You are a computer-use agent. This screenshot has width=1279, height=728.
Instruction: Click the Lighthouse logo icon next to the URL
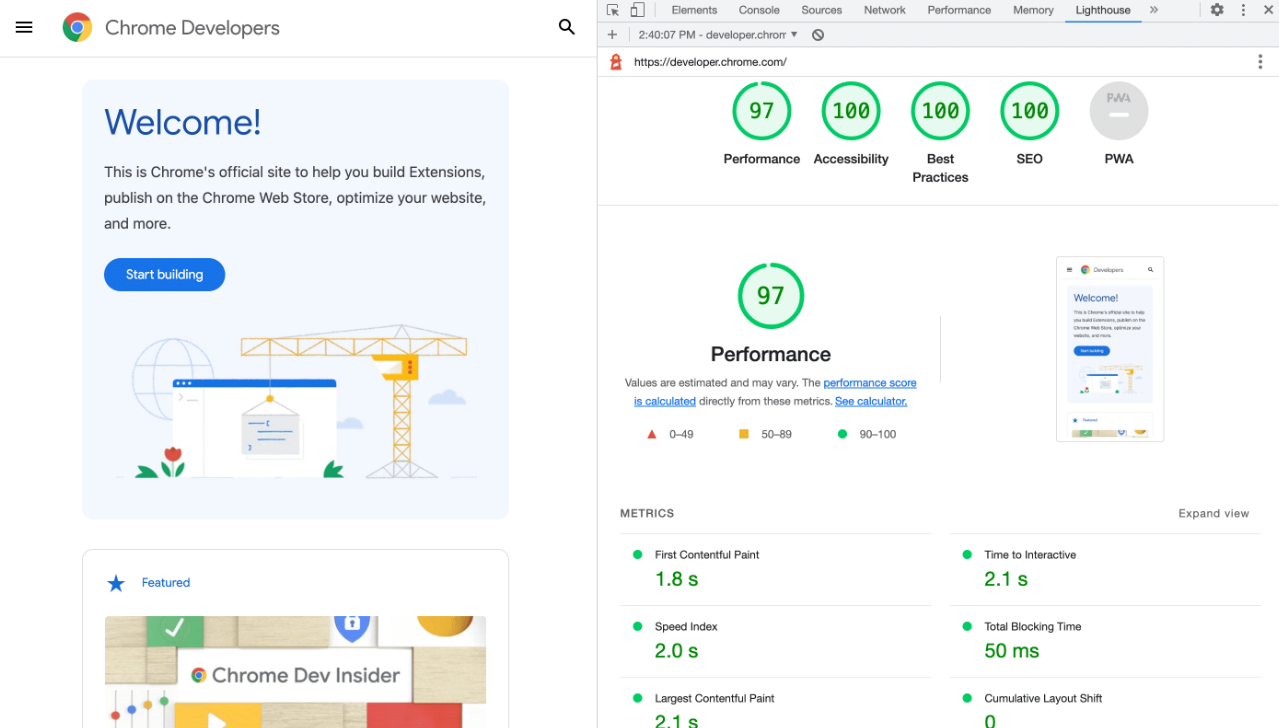pyautogui.click(x=615, y=61)
